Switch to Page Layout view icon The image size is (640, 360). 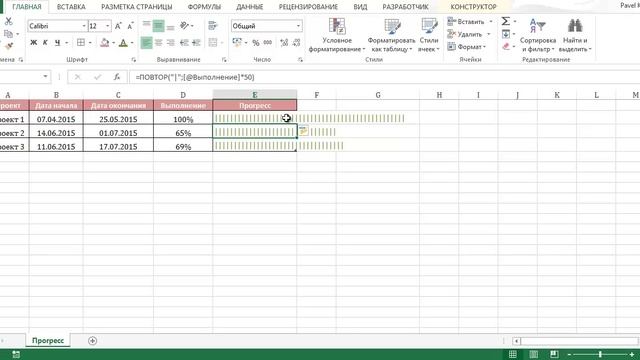pos(533,354)
